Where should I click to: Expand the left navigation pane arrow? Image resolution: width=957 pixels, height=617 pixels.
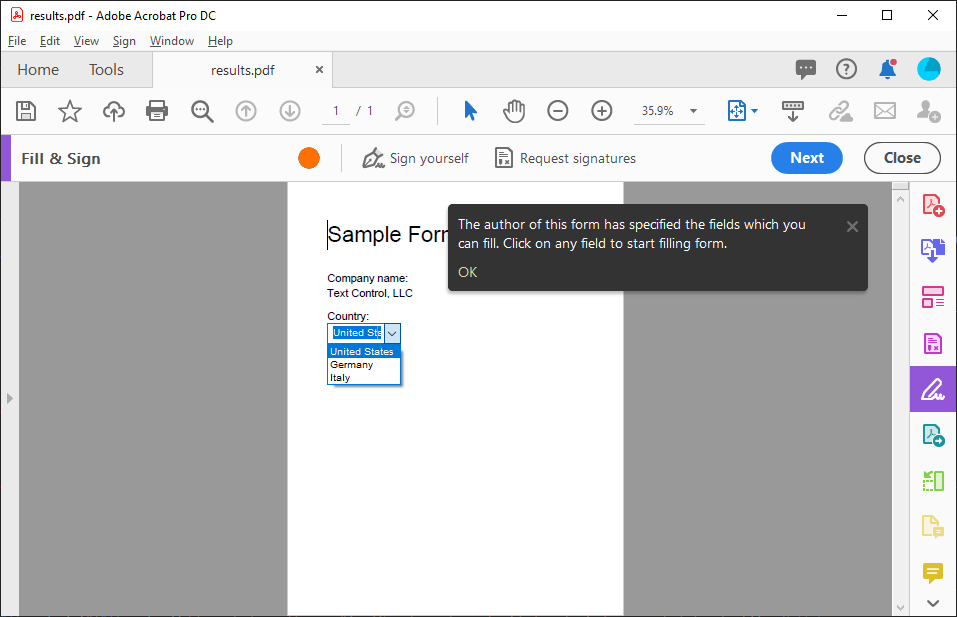9,399
